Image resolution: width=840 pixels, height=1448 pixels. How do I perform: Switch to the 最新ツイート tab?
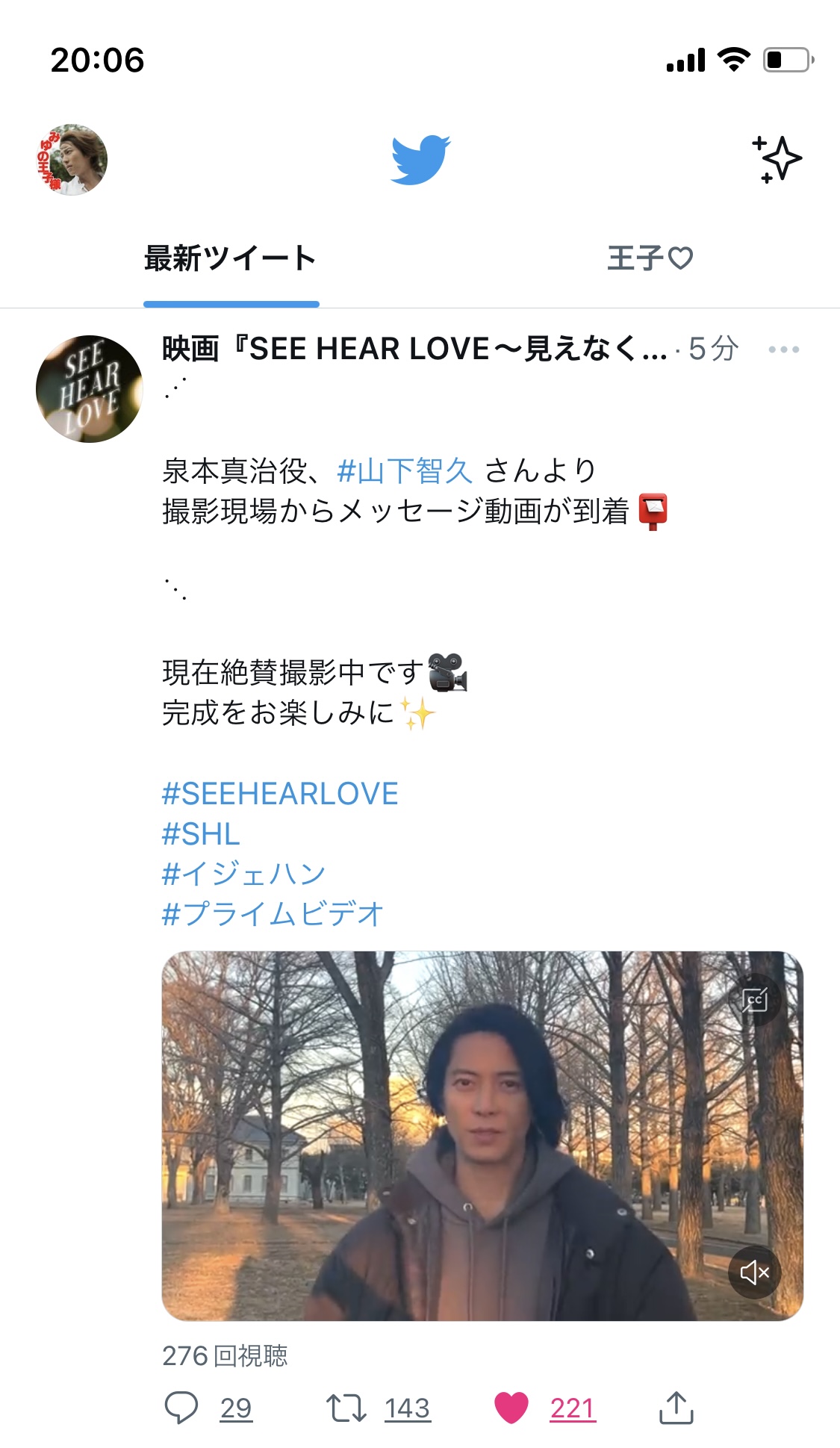231,258
